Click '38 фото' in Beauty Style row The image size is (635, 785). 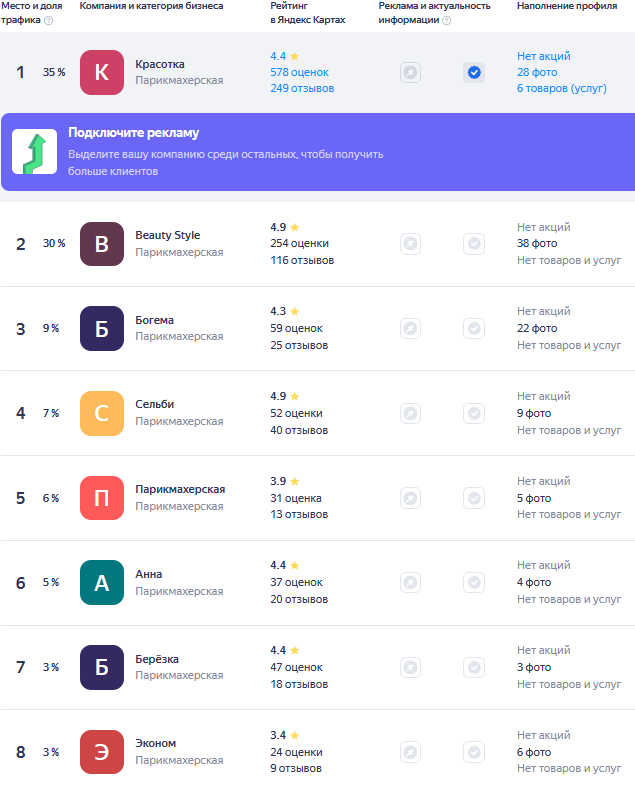pos(537,243)
